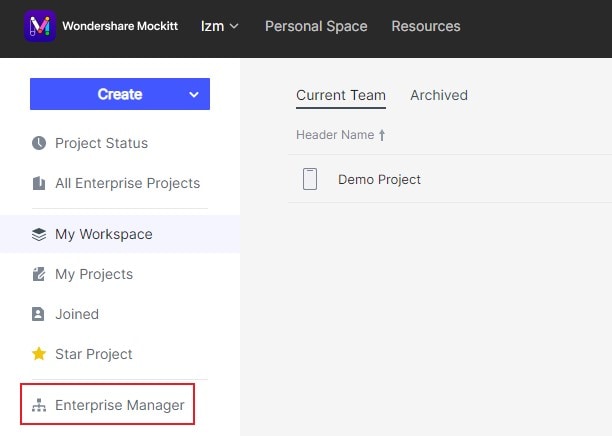Open Enterprise Manager link
Viewport: 612px width, 436px height.
point(119,406)
